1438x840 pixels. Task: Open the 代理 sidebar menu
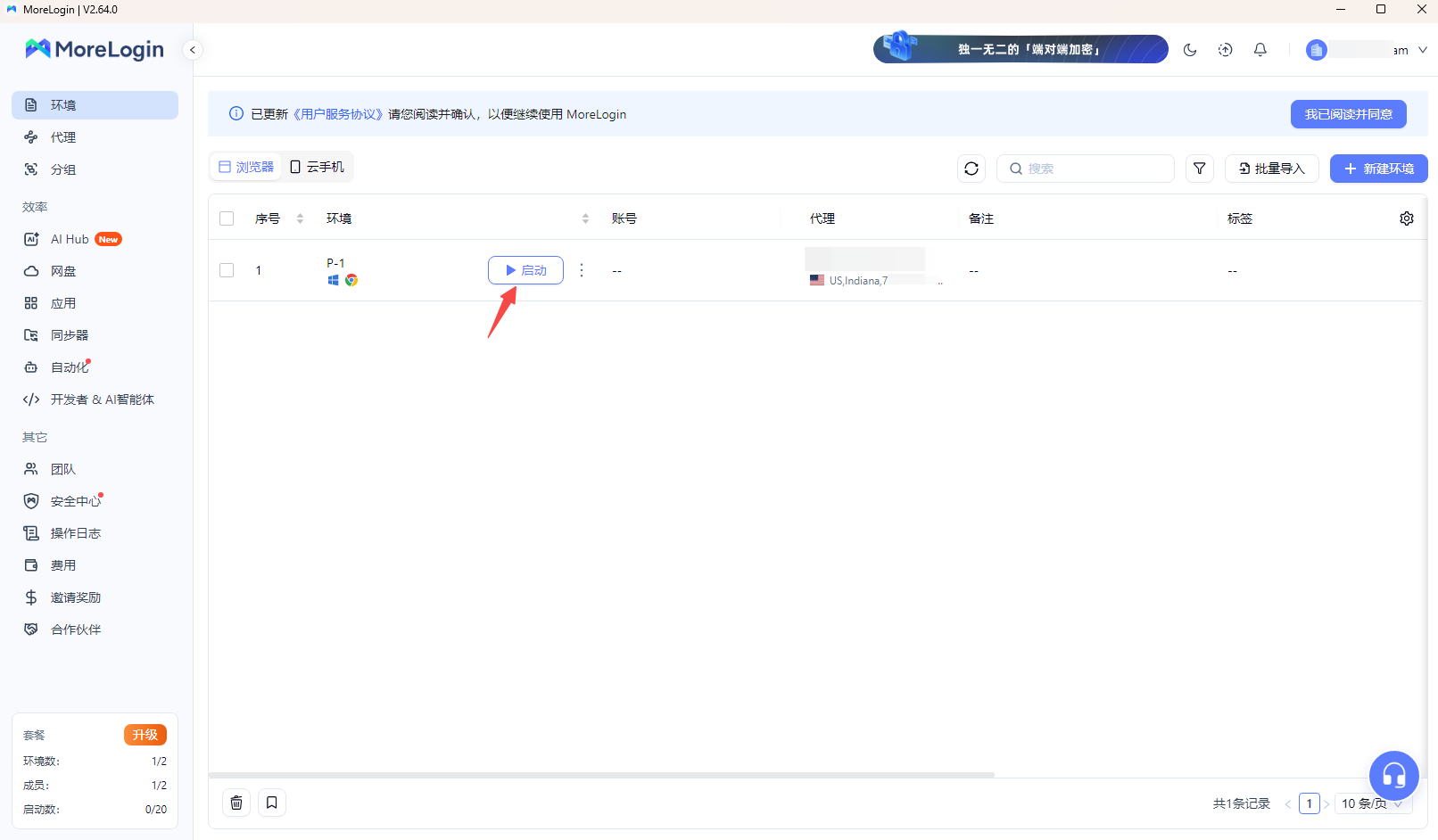click(x=95, y=137)
